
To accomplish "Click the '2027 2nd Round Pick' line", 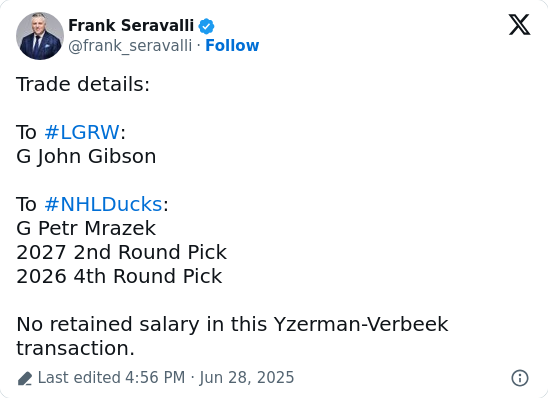I will tap(122, 252).
